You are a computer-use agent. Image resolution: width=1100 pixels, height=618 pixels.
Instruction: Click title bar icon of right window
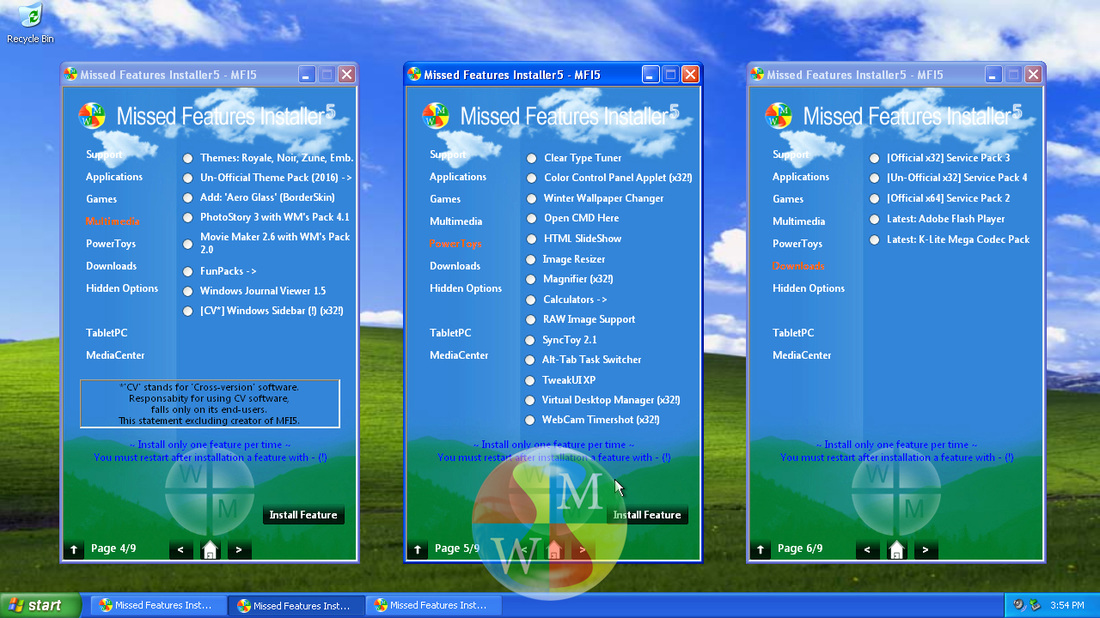pyautogui.click(x=757, y=74)
